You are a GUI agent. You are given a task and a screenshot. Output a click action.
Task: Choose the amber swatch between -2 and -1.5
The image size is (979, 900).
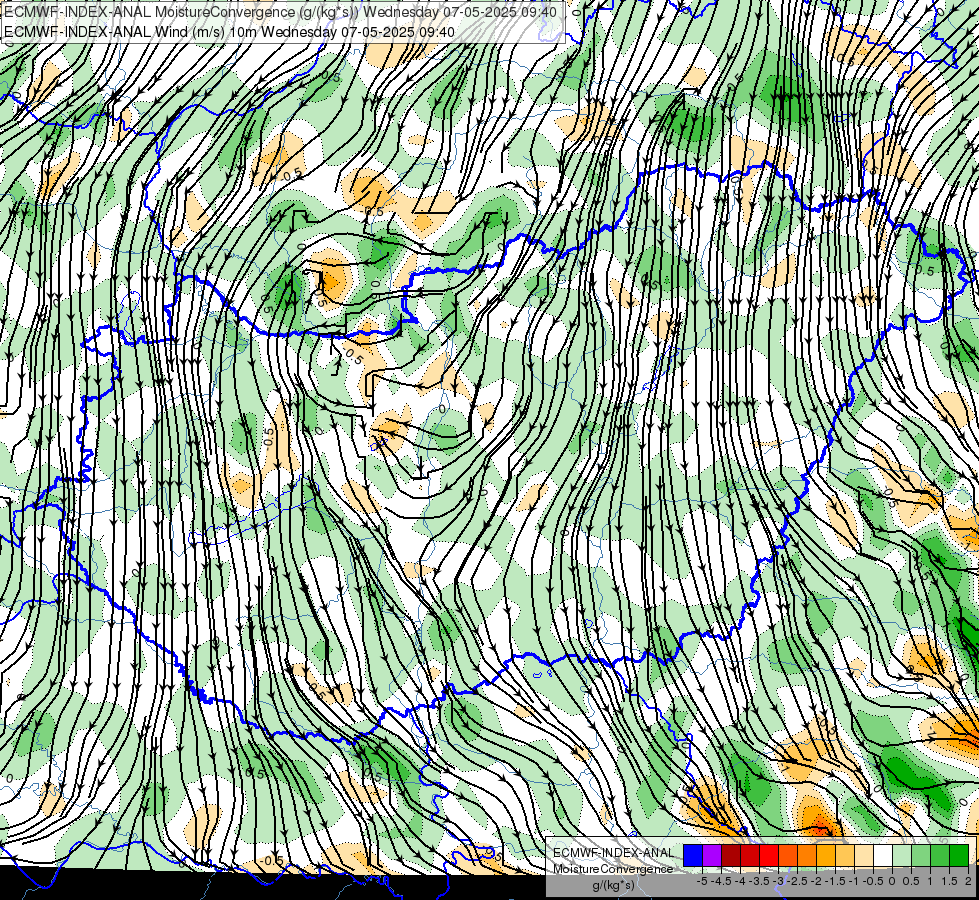coord(826,855)
